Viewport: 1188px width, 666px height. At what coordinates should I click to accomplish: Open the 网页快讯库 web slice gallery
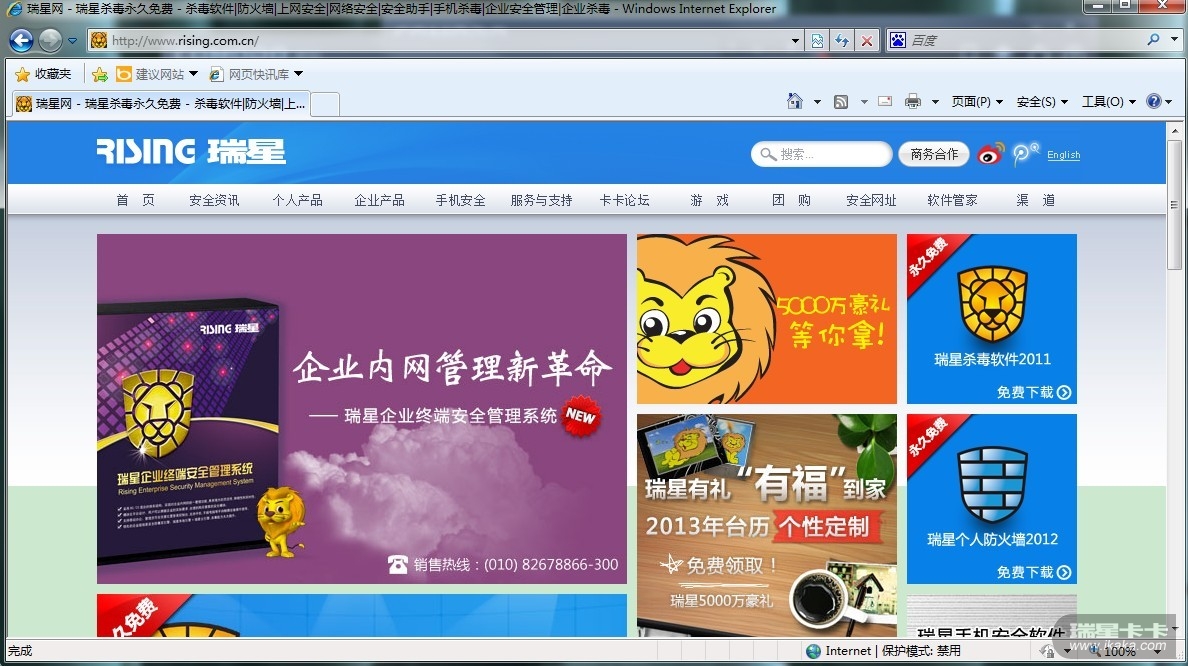[255, 74]
